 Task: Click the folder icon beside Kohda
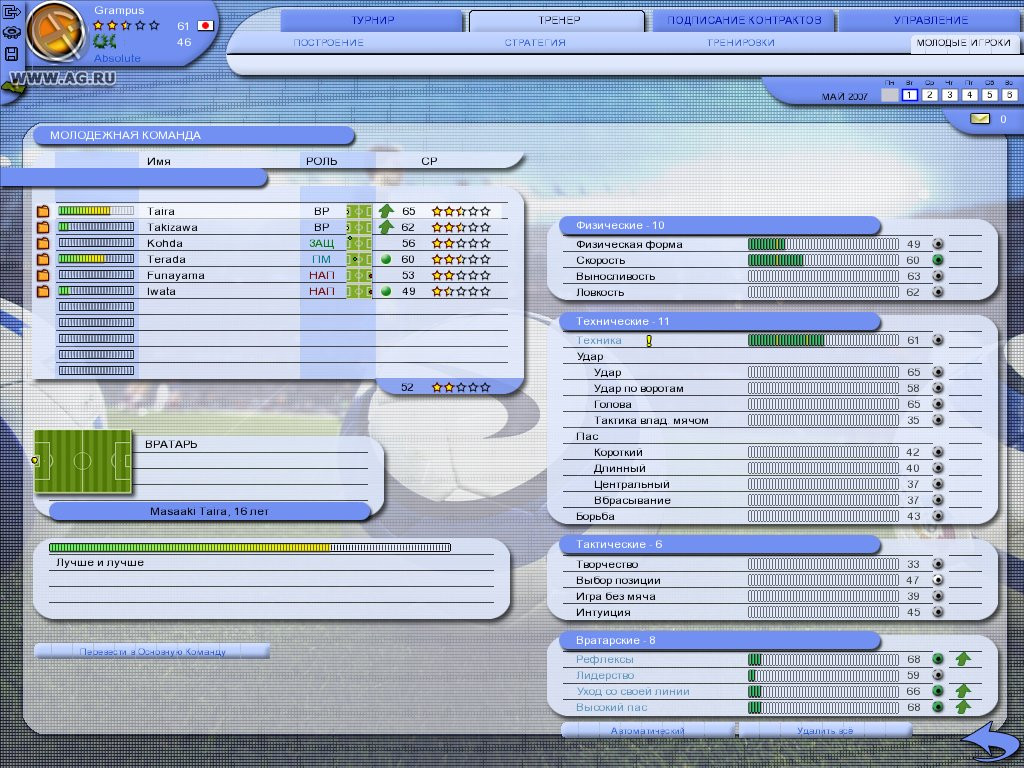tap(43, 243)
